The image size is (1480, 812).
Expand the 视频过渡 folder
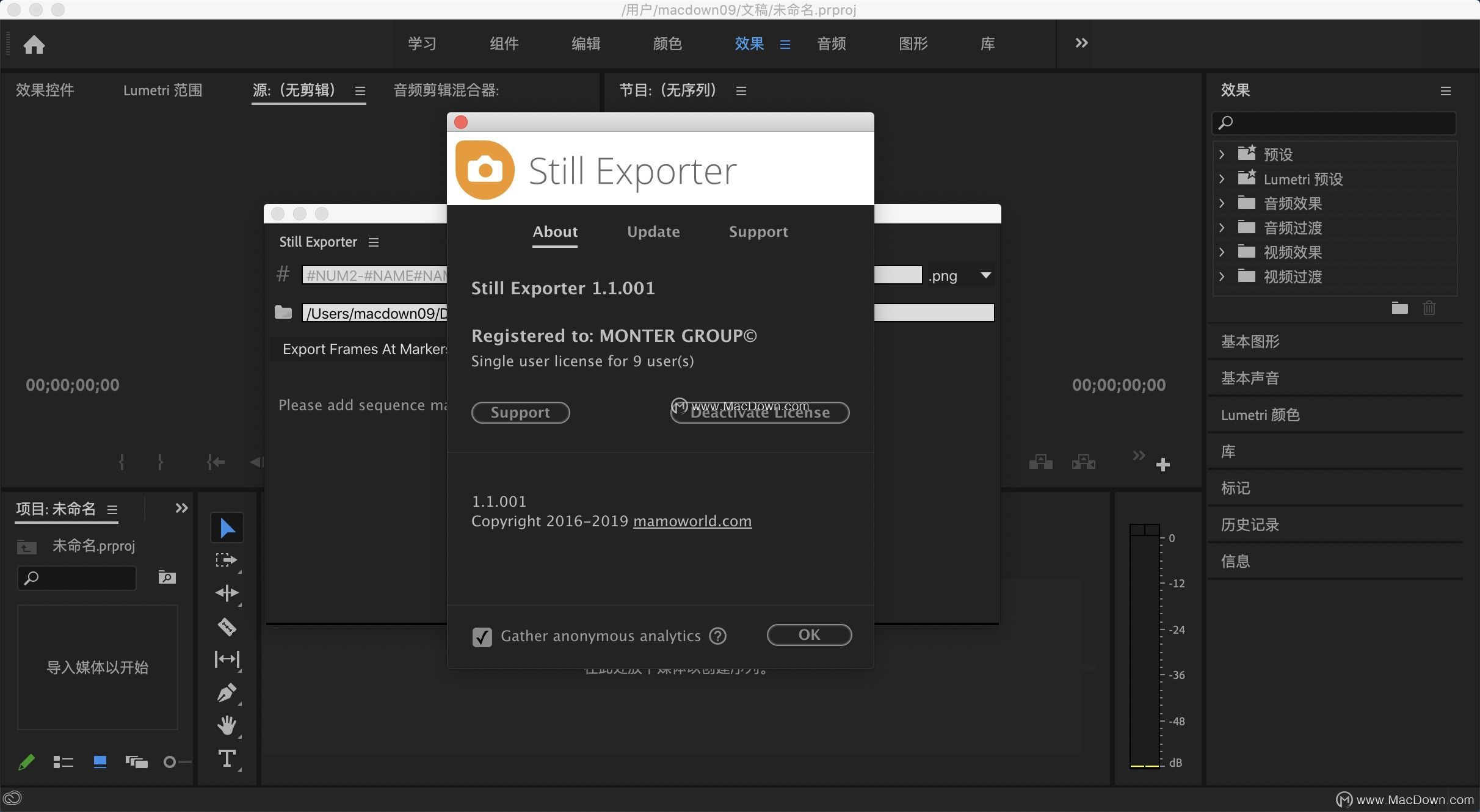coord(1222,277)
